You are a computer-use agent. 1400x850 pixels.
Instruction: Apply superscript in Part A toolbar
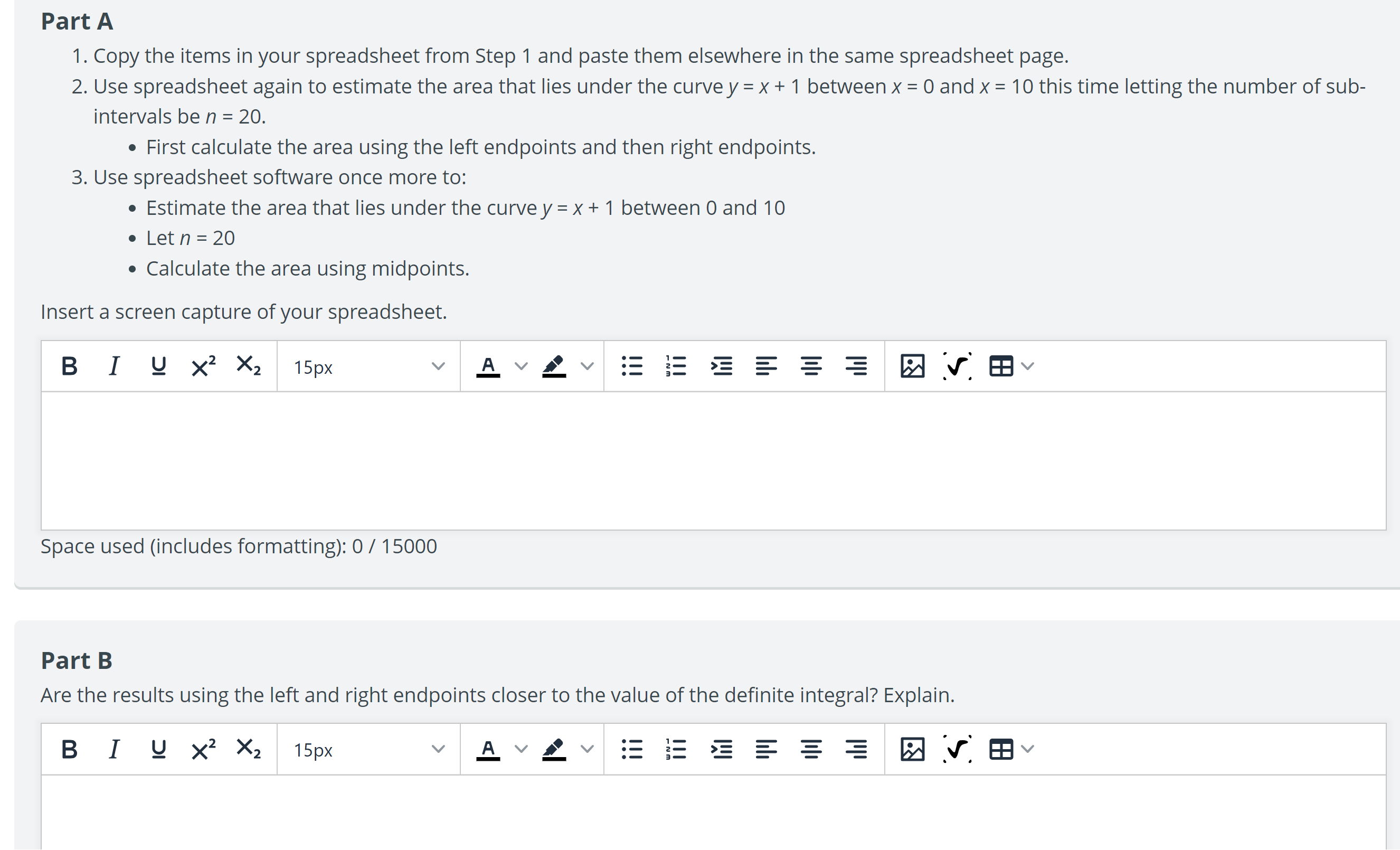(x=203, y=366)
